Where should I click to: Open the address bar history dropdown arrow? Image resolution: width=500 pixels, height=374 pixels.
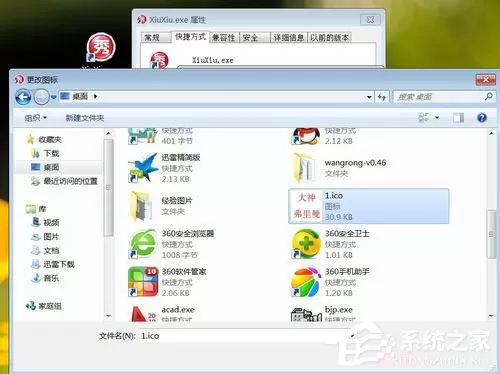pos(369,97)
